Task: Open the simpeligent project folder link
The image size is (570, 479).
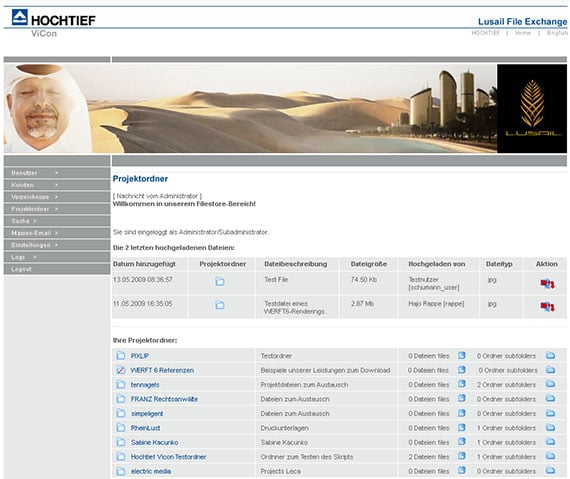Action: pyautogui.click(x=147, y=414)
